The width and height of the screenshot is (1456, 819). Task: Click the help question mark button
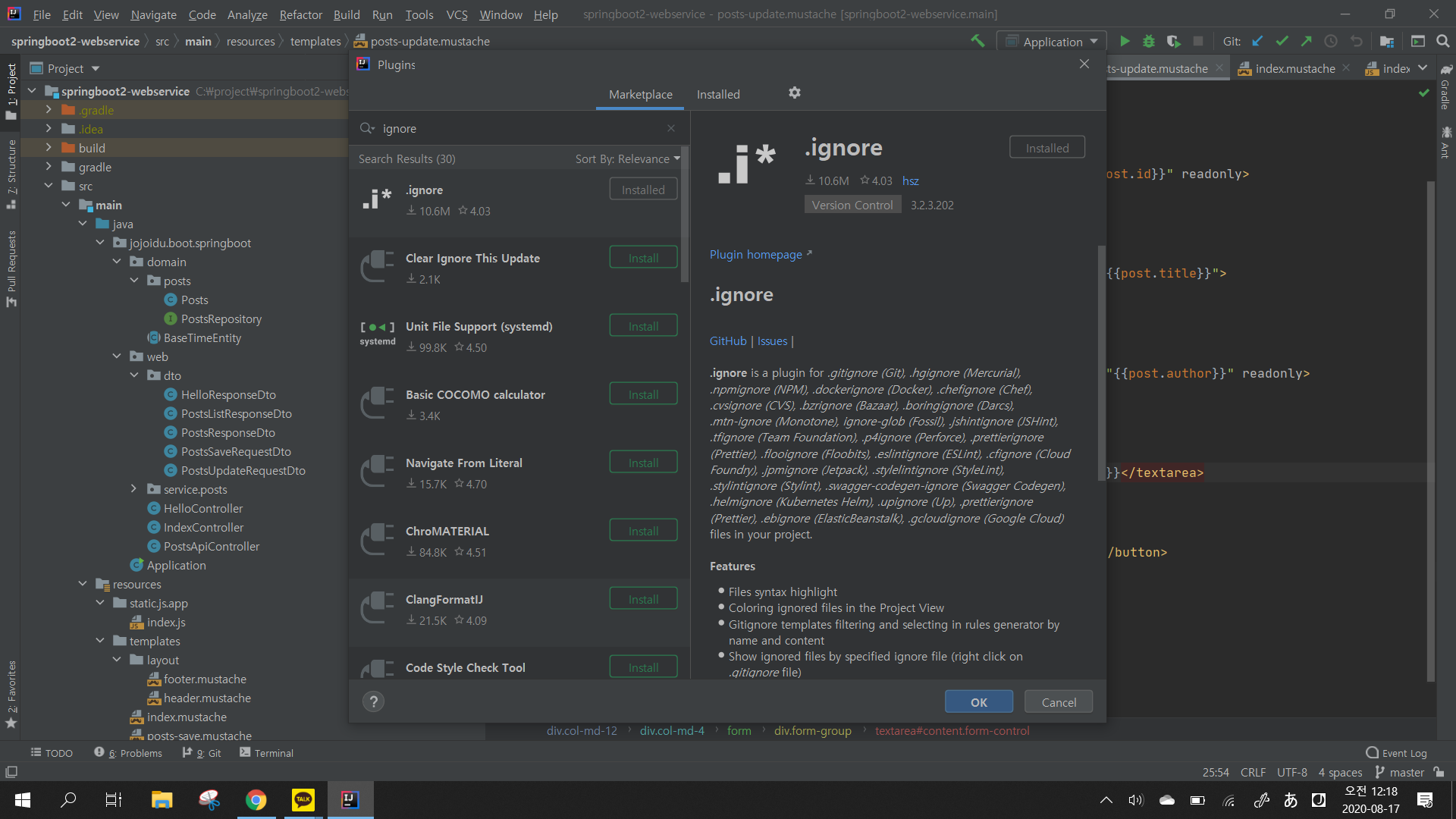[x=373, y=701]
